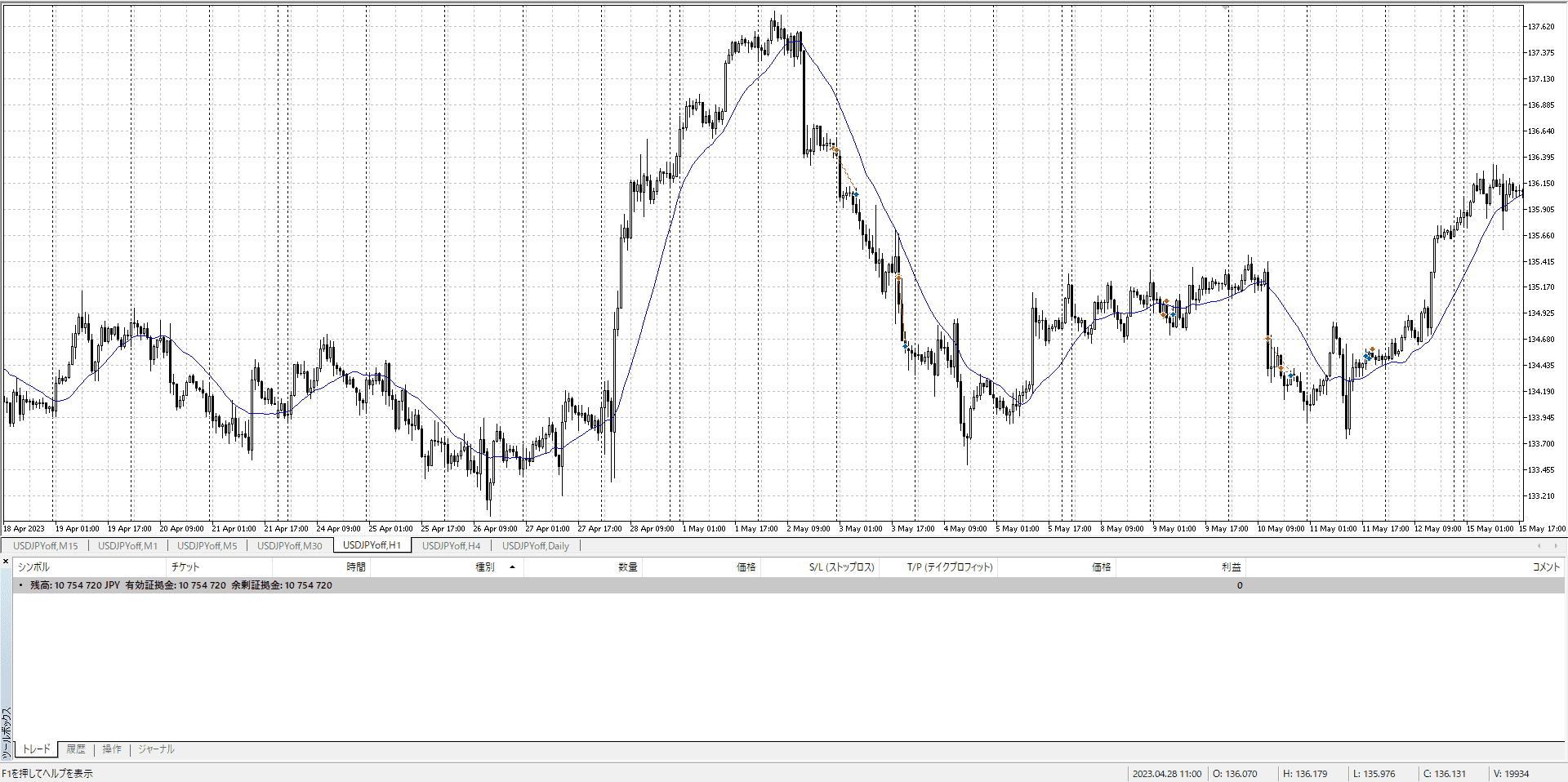
Task: Sort orders by シンボル column header
Action: tap(34, 567)
